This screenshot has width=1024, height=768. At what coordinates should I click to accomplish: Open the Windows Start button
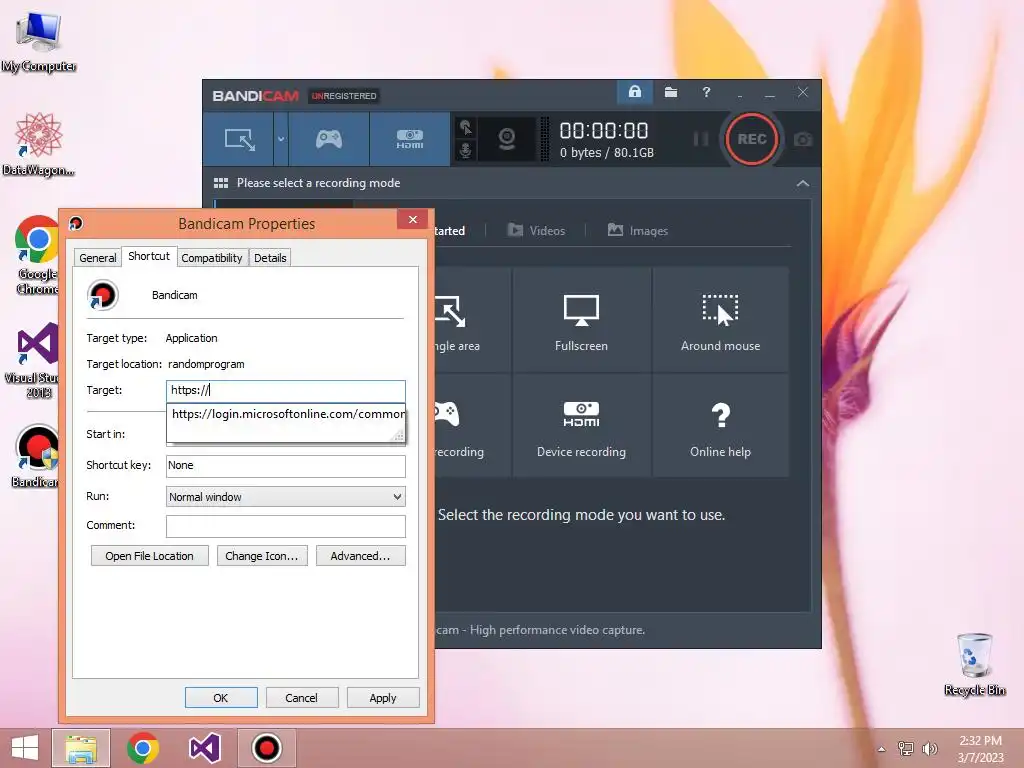coord(25,748)
